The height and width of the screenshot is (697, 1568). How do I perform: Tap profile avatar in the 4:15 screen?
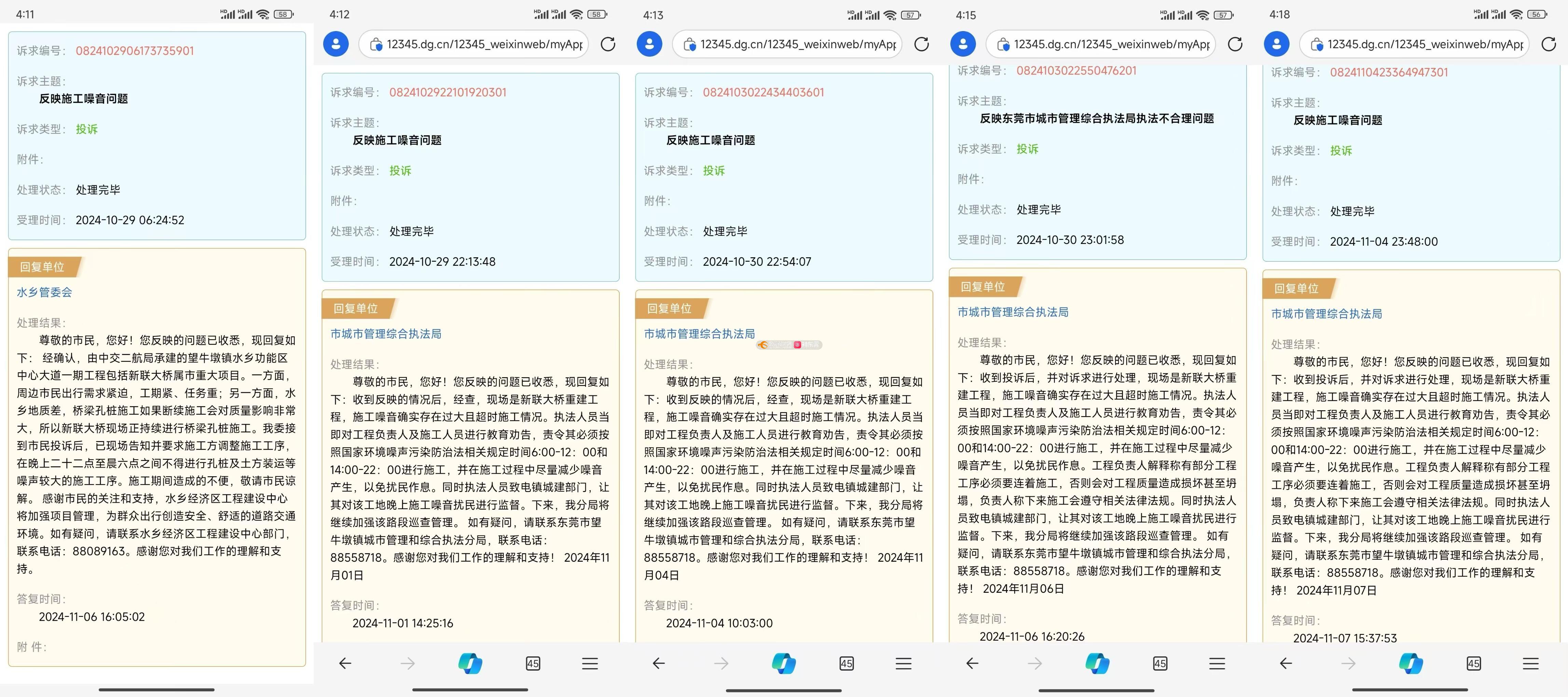click(963, 44)
